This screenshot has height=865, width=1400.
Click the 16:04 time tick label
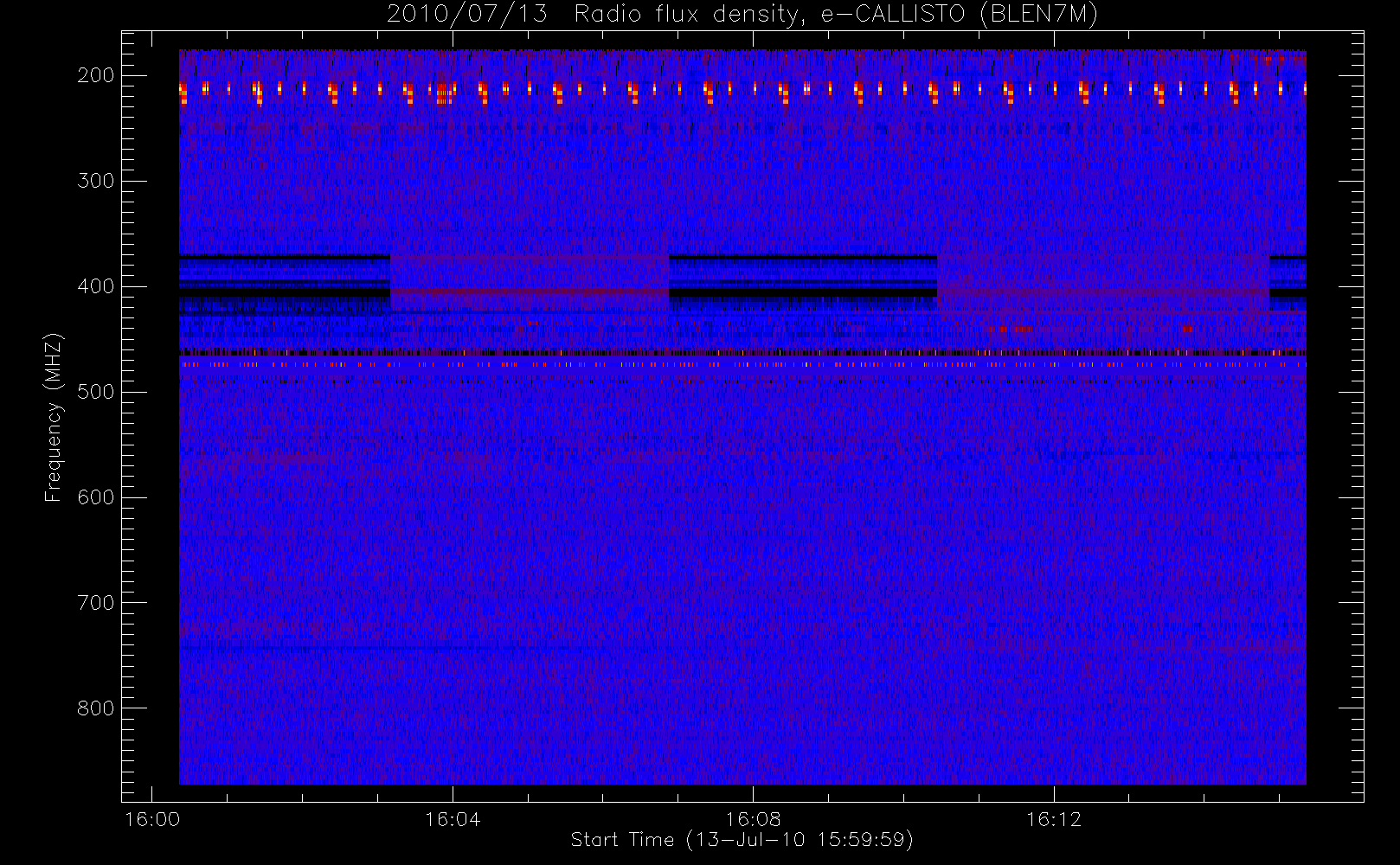coord(453,819)
